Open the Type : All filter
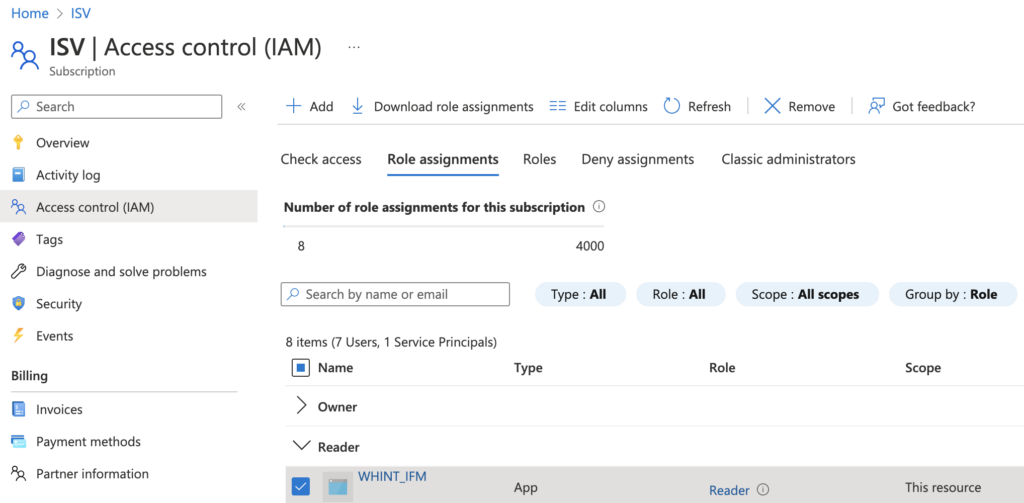The image size is (1024, 503). (x=580, y=295)
